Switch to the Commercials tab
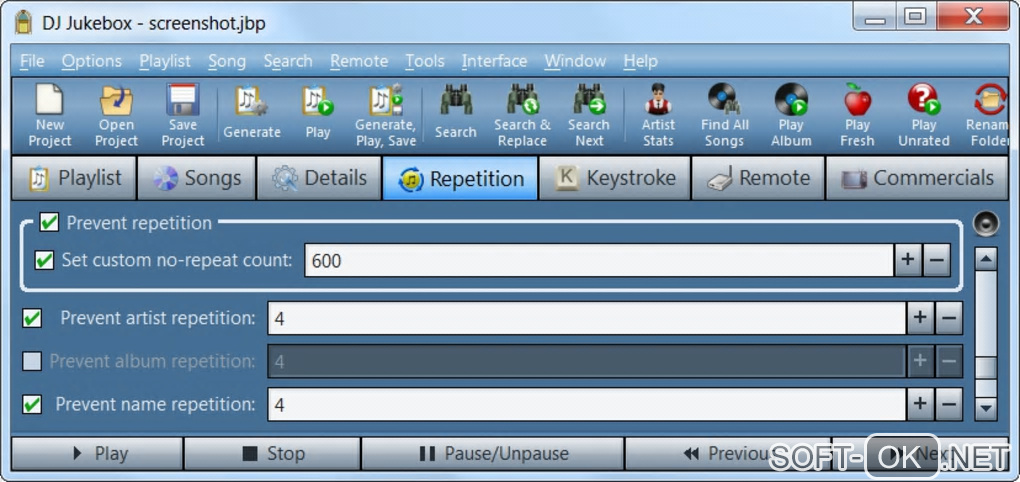Screen dimensions: 1020x482 tap(917, 178)
